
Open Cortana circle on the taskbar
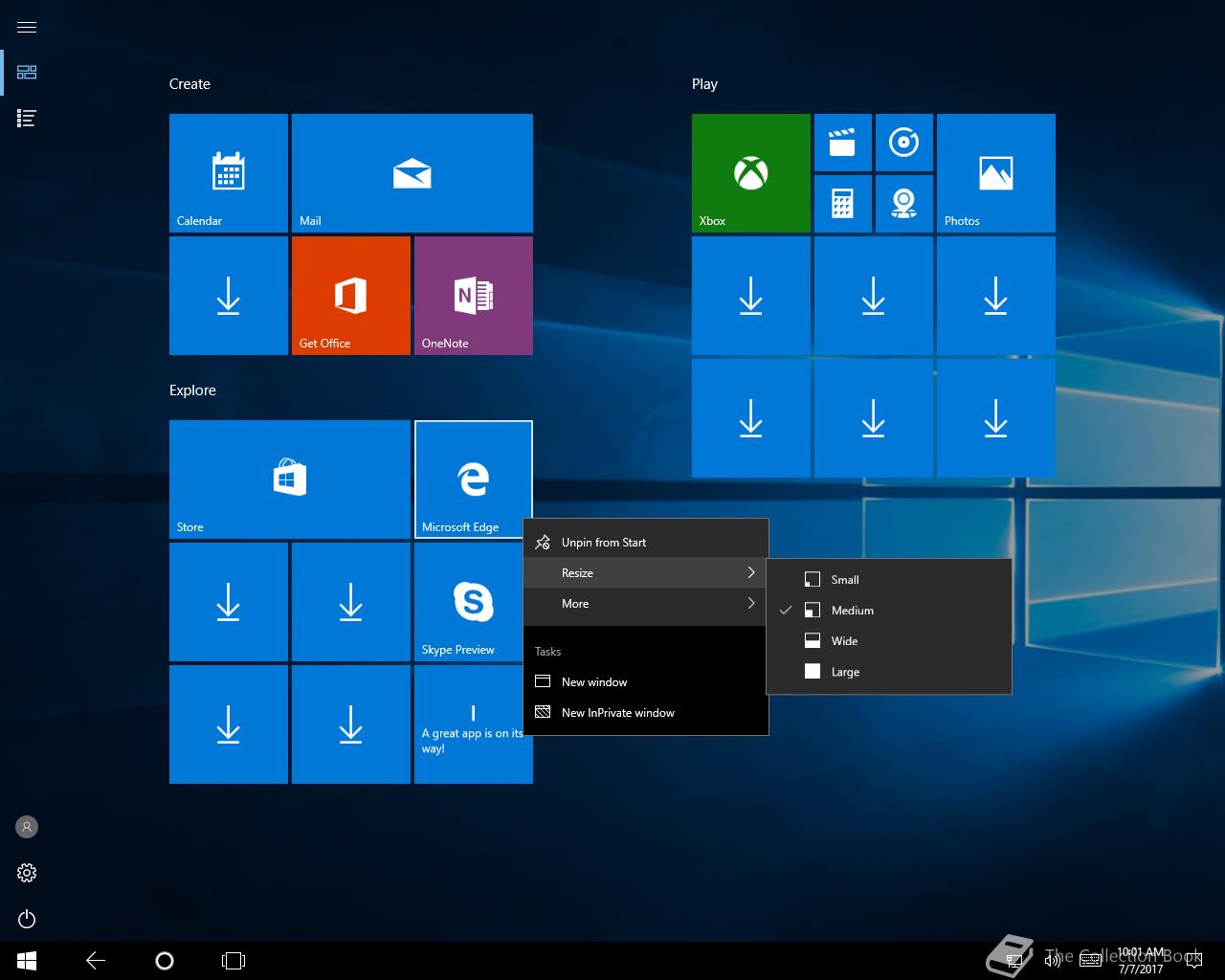pyautogui.click(x=165, y=961)
